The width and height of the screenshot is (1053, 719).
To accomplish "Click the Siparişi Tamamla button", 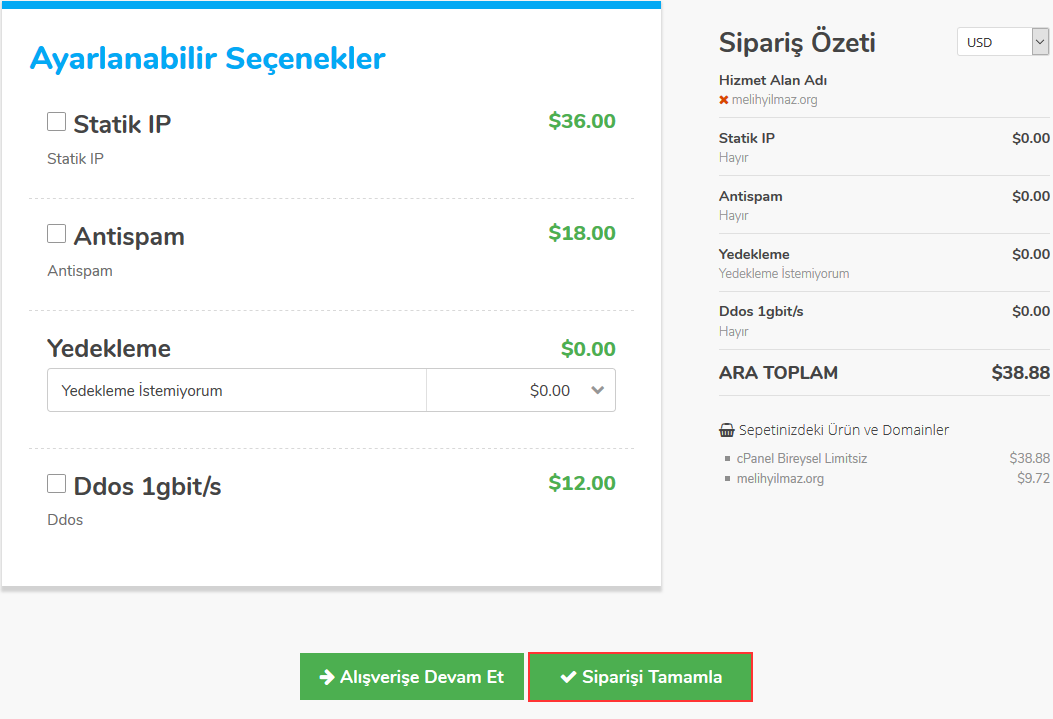I will point(640,677).
